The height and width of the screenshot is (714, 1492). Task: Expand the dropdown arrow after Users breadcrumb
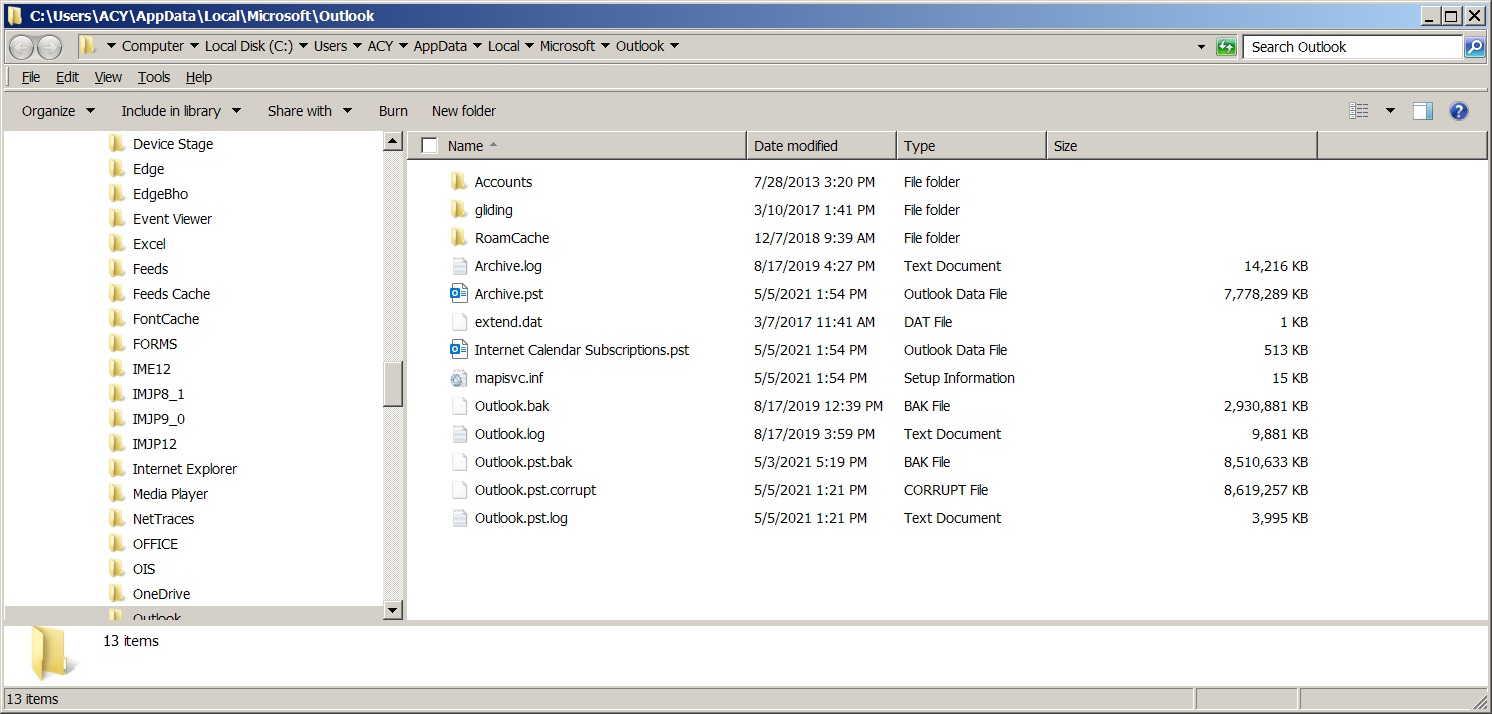click(x=357, y=46)
